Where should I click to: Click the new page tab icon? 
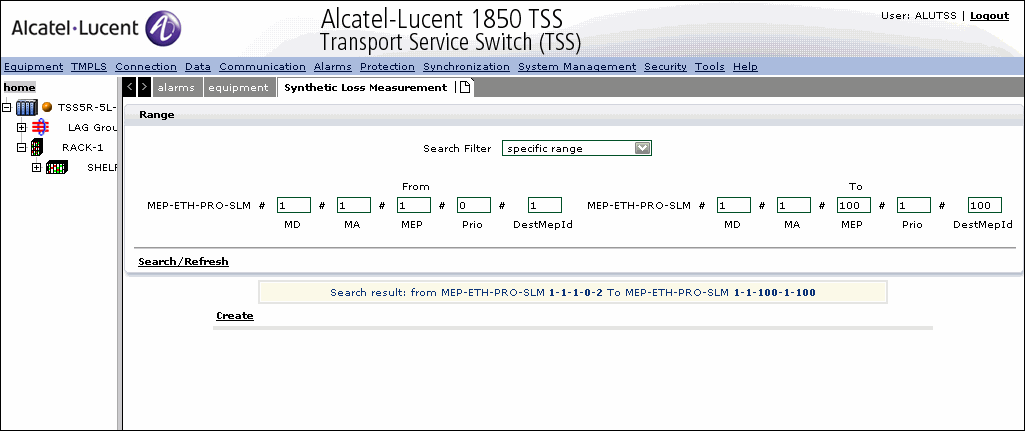click(x=465, y=87)
